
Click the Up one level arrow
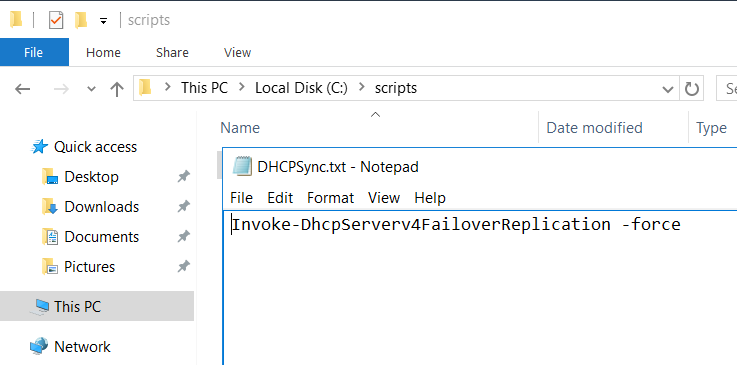(117, 89)
